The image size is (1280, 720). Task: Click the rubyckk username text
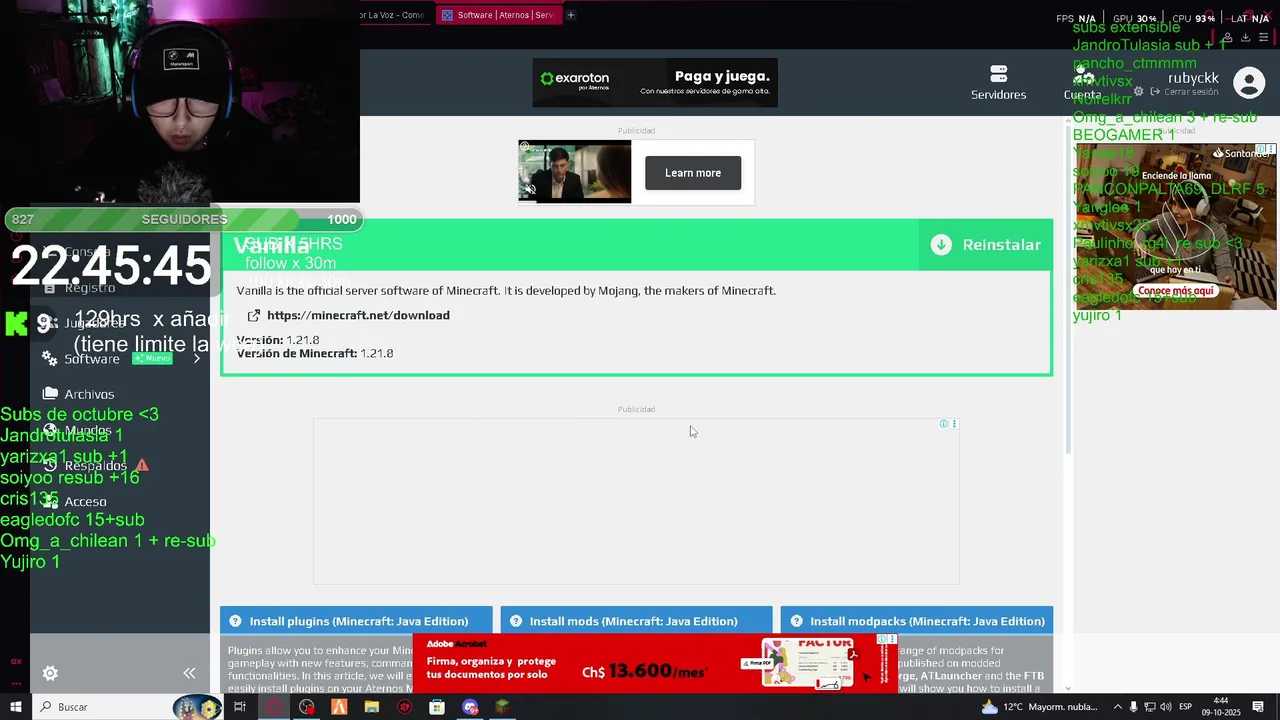1193,78
